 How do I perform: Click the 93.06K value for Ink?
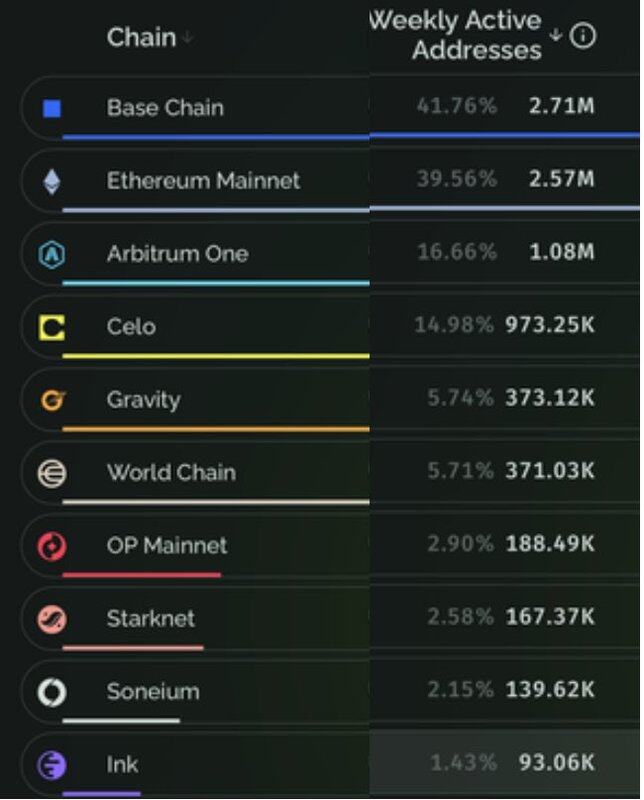tap(556, 763)
